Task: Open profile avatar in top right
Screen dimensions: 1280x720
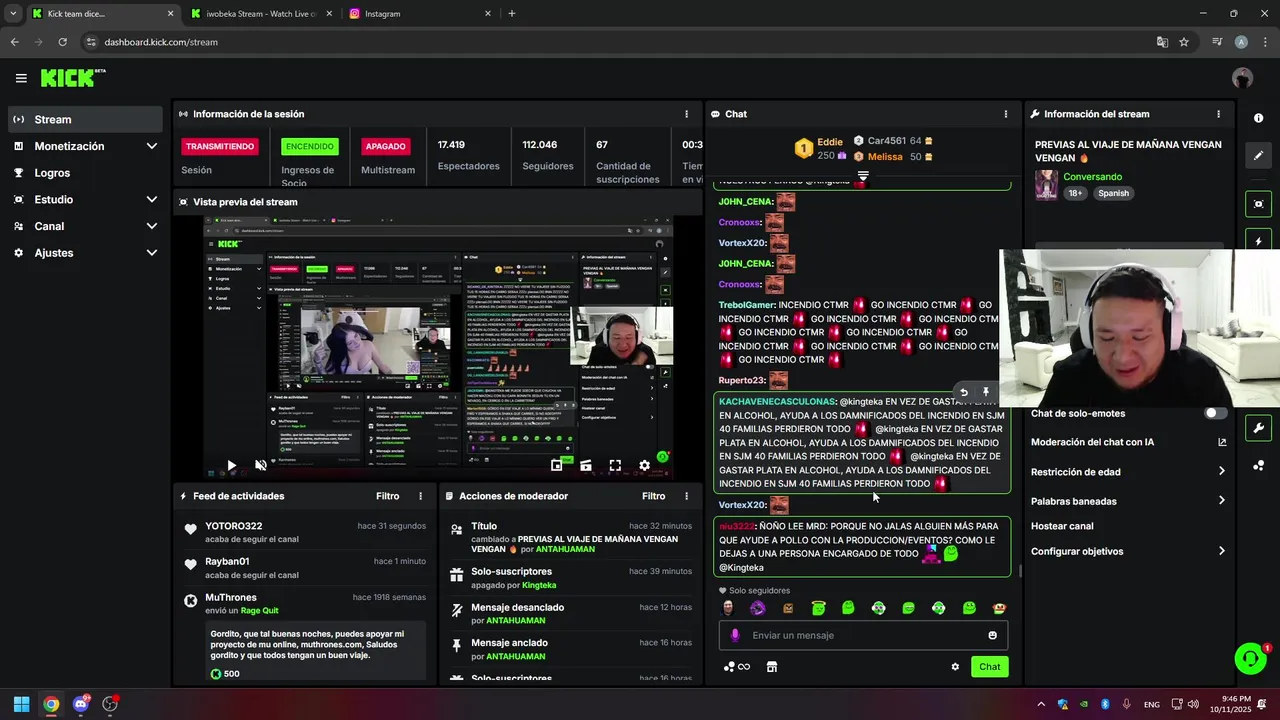Action: 1242,78
